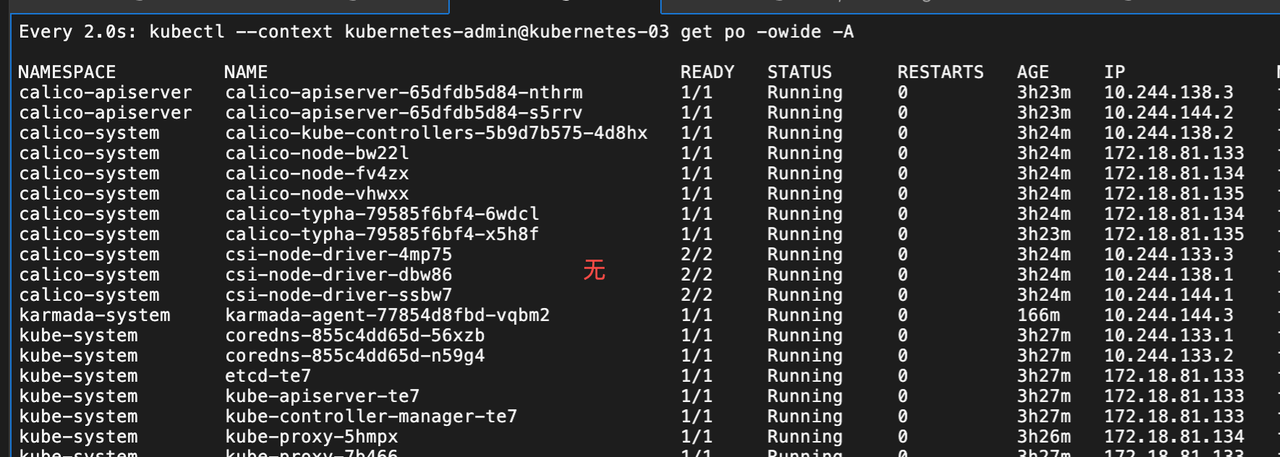Click the IP column header

(1115, 72)
